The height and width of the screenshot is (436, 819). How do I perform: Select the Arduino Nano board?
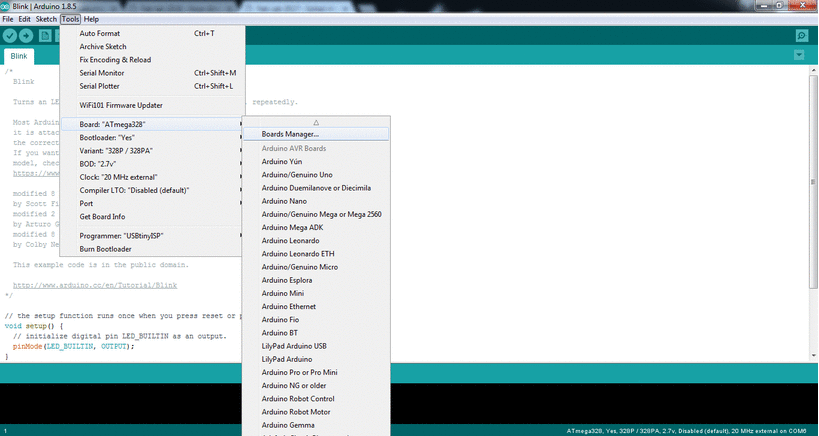(316, 201)
